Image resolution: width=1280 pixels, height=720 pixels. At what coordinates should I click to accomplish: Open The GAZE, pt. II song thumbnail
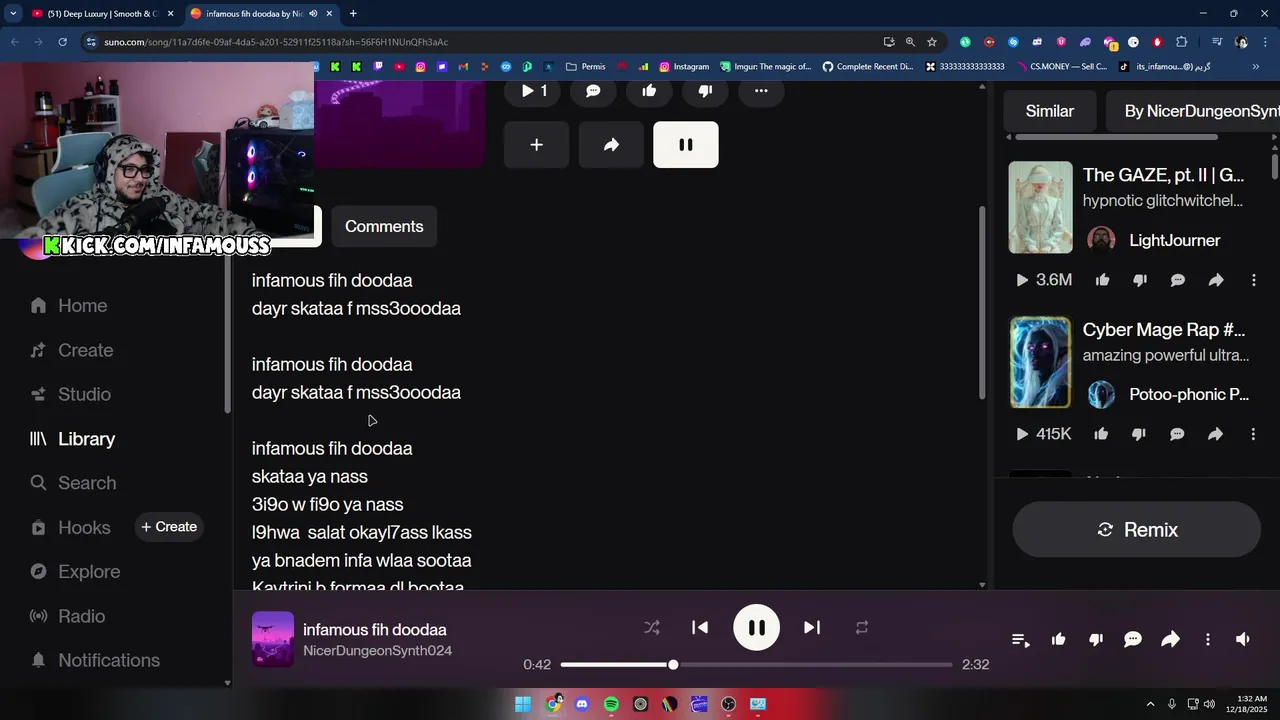tap(1040, 207)
